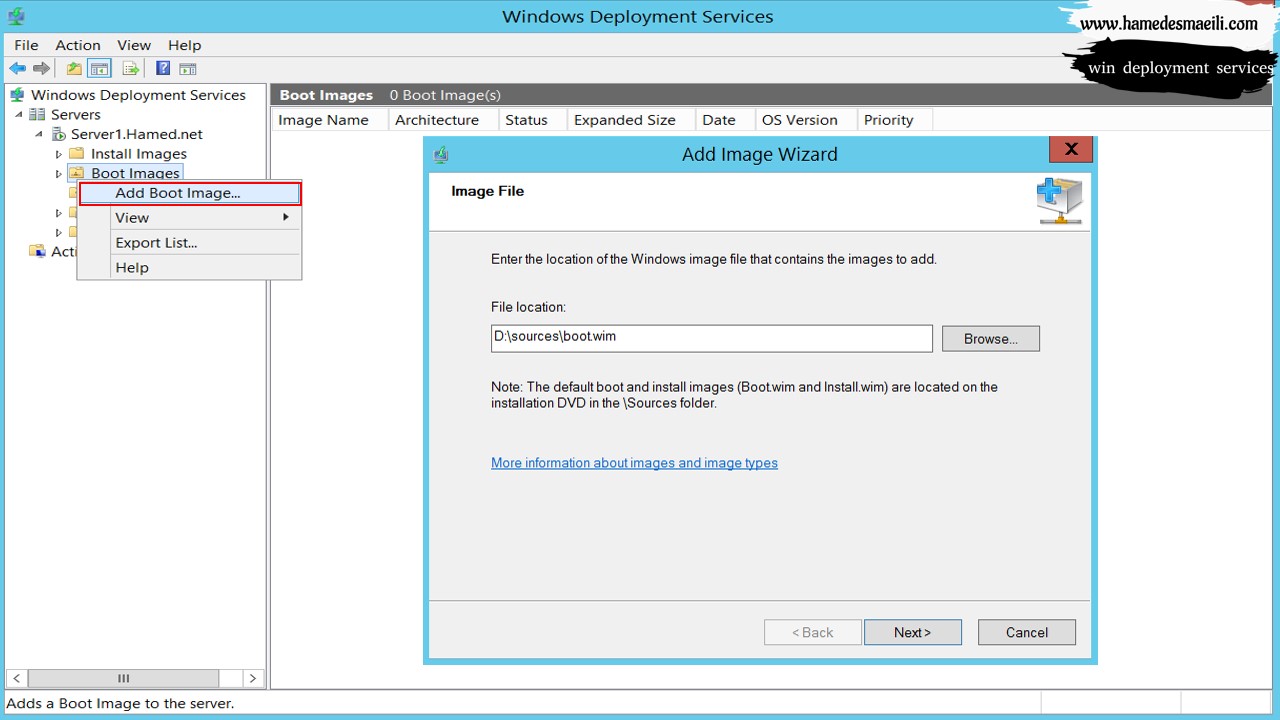Click the tree pane horizontal scrollbar thumb
Viewport: 1280px width, 720px height.
124,678
